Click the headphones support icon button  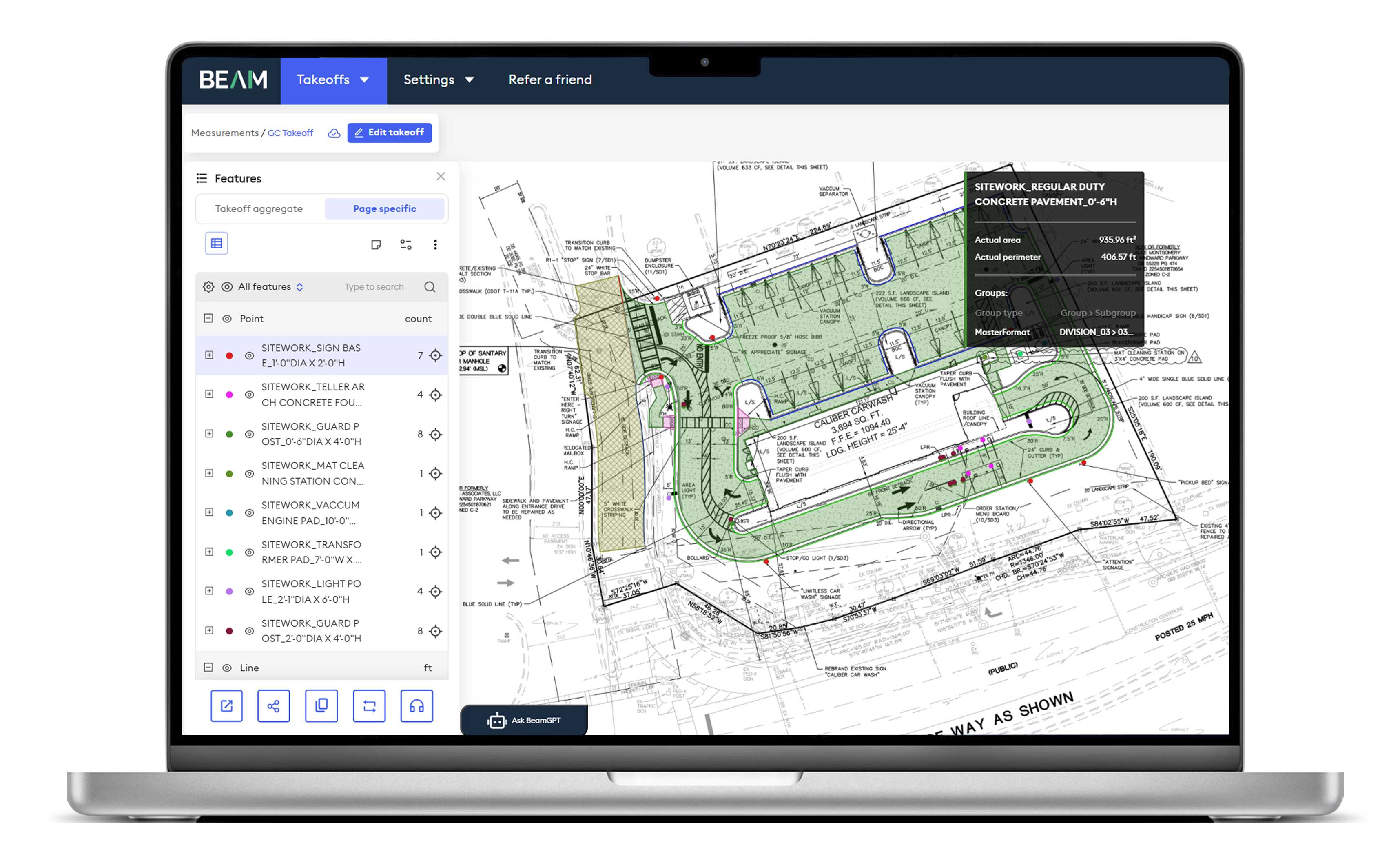pos(416,706)
